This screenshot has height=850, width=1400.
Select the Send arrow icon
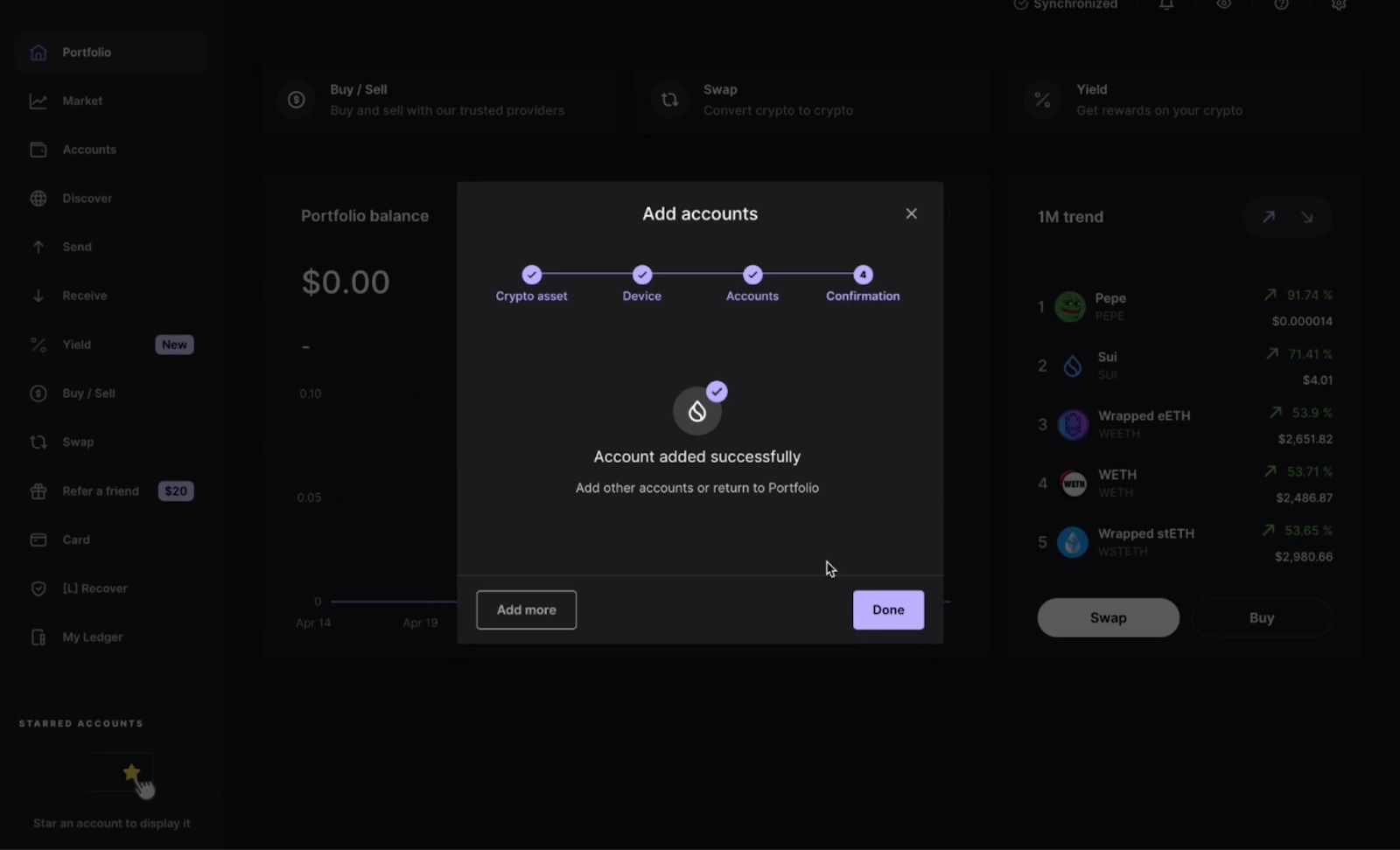[x=38, y=247]
